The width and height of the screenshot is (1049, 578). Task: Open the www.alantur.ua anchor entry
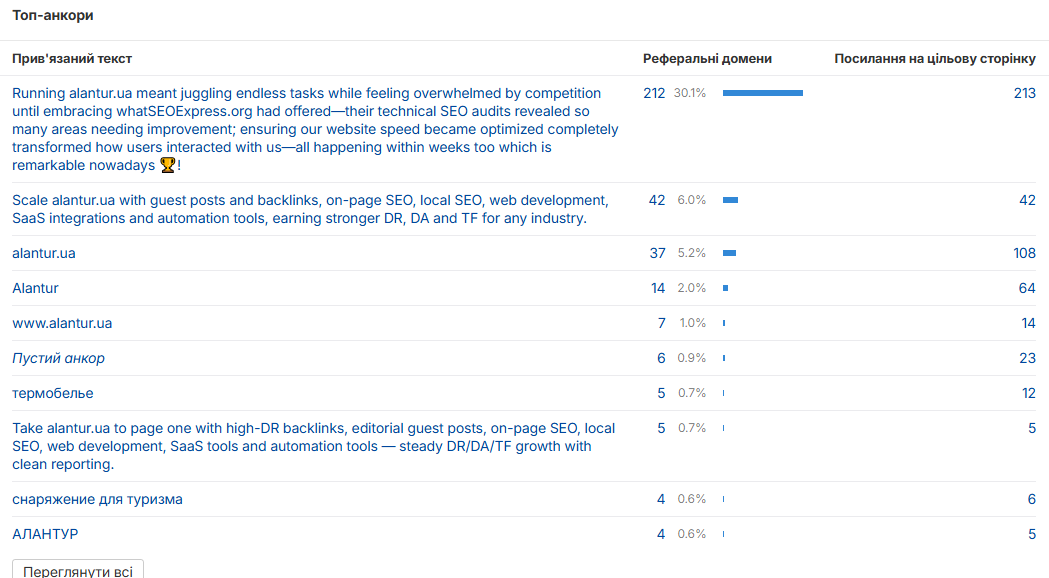click(62, 323)
